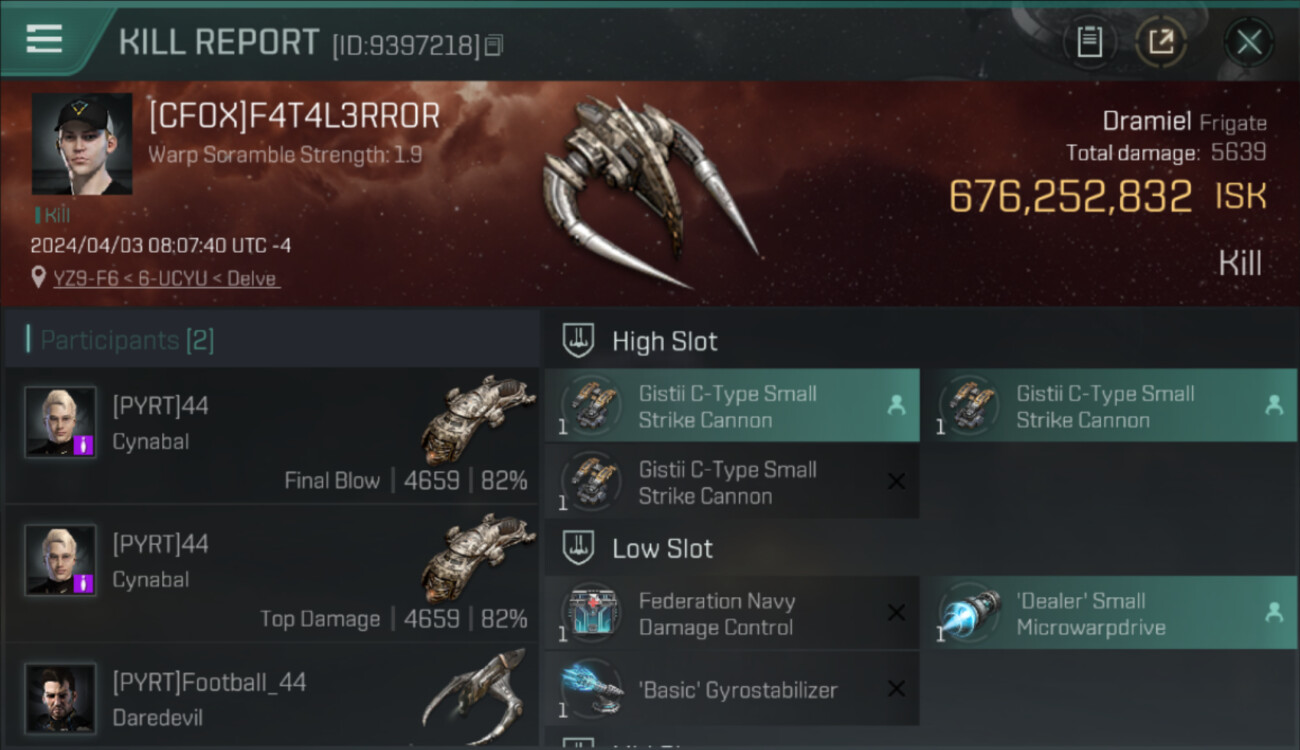Open the Final Blow Cynabal participant entry
1300x750 pixels.
[272, 435]
